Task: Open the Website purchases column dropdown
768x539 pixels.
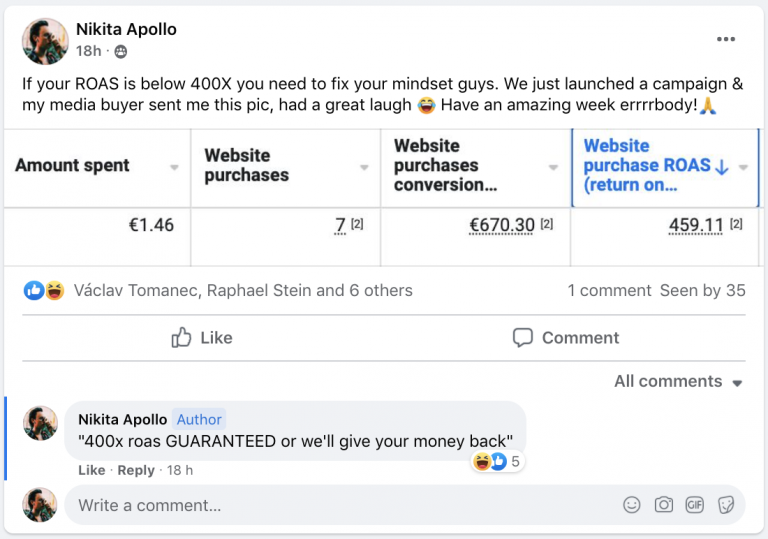Action: [x=364, y=167]
